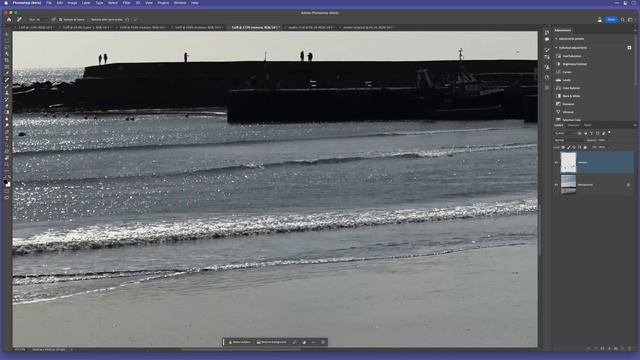Expand the Adjustments presets section
640x360 pixels.
coord(556,39)
